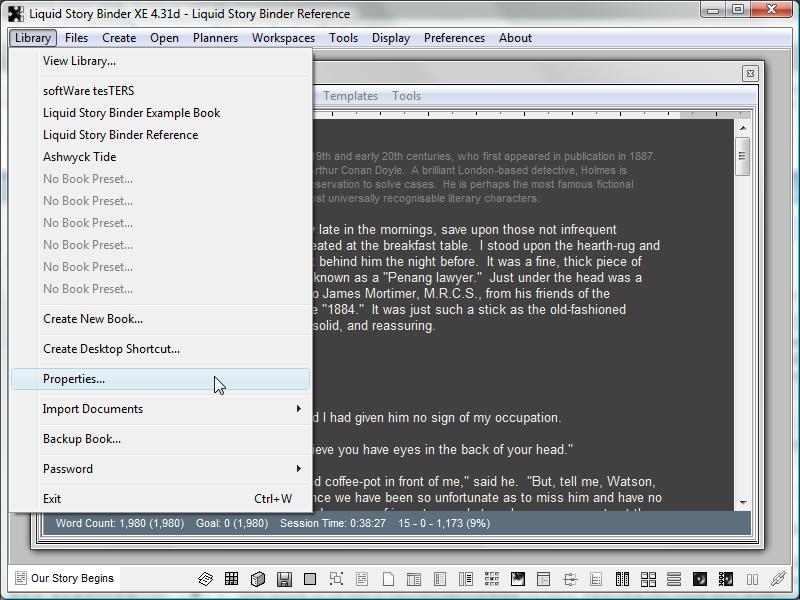Click the 3D box icon in bottom toolbar
The height and width of the screenshot is (600, 800).
[257, 579]
